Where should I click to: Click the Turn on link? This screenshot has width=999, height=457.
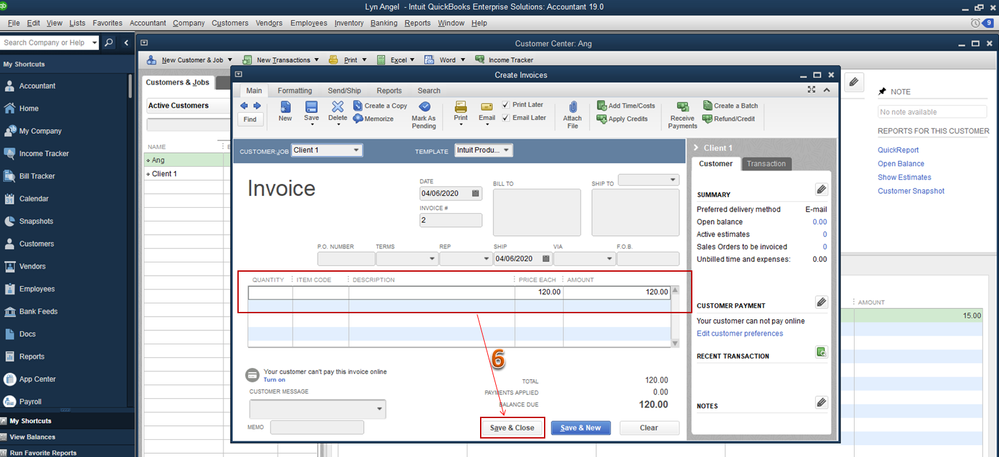(x=275, y=379)
